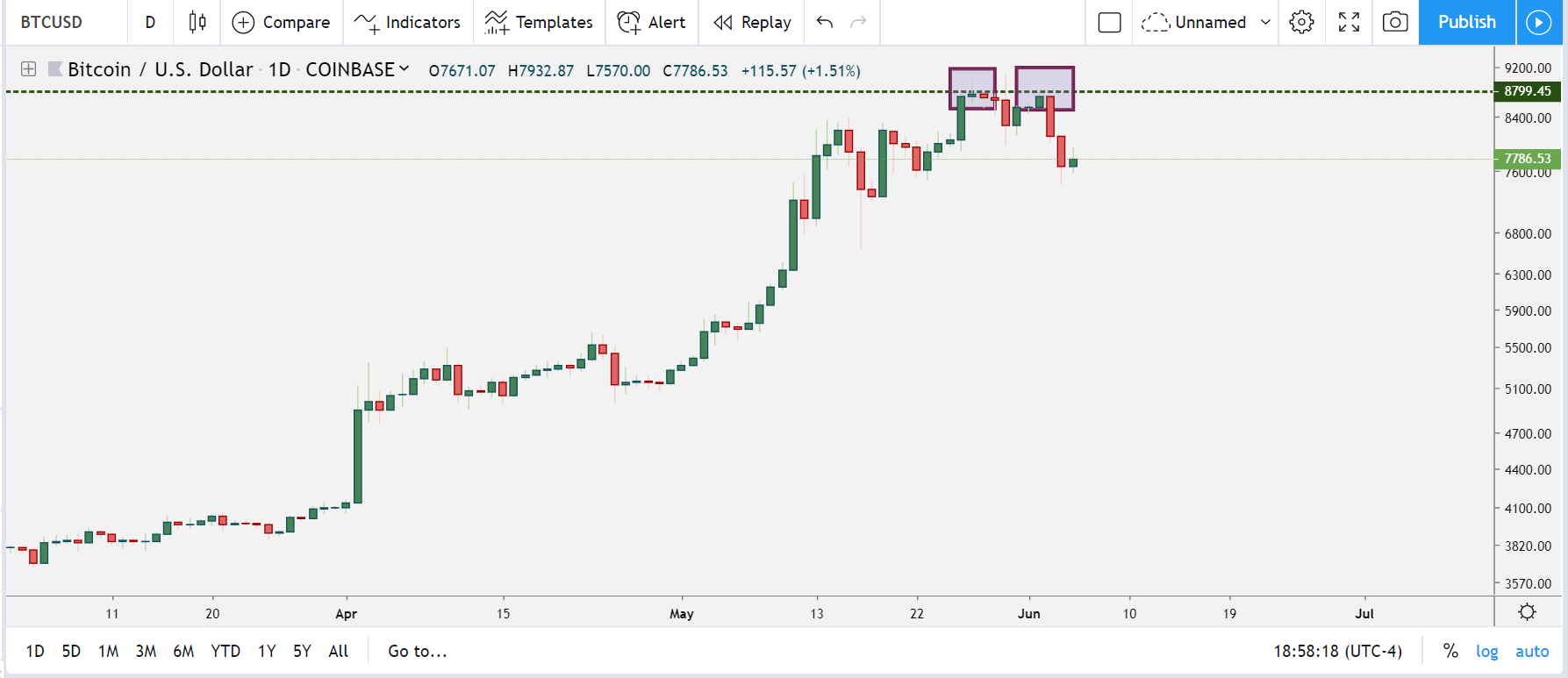Enter fullscreen mode
Viewport: 1568px width, 678px height.
[x=1349, y=22]
